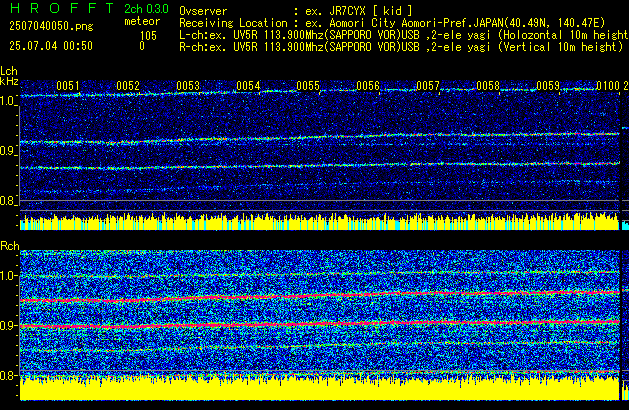Click the Ovserver JR7CYX line
629x410 pixels.
[296, 11]
